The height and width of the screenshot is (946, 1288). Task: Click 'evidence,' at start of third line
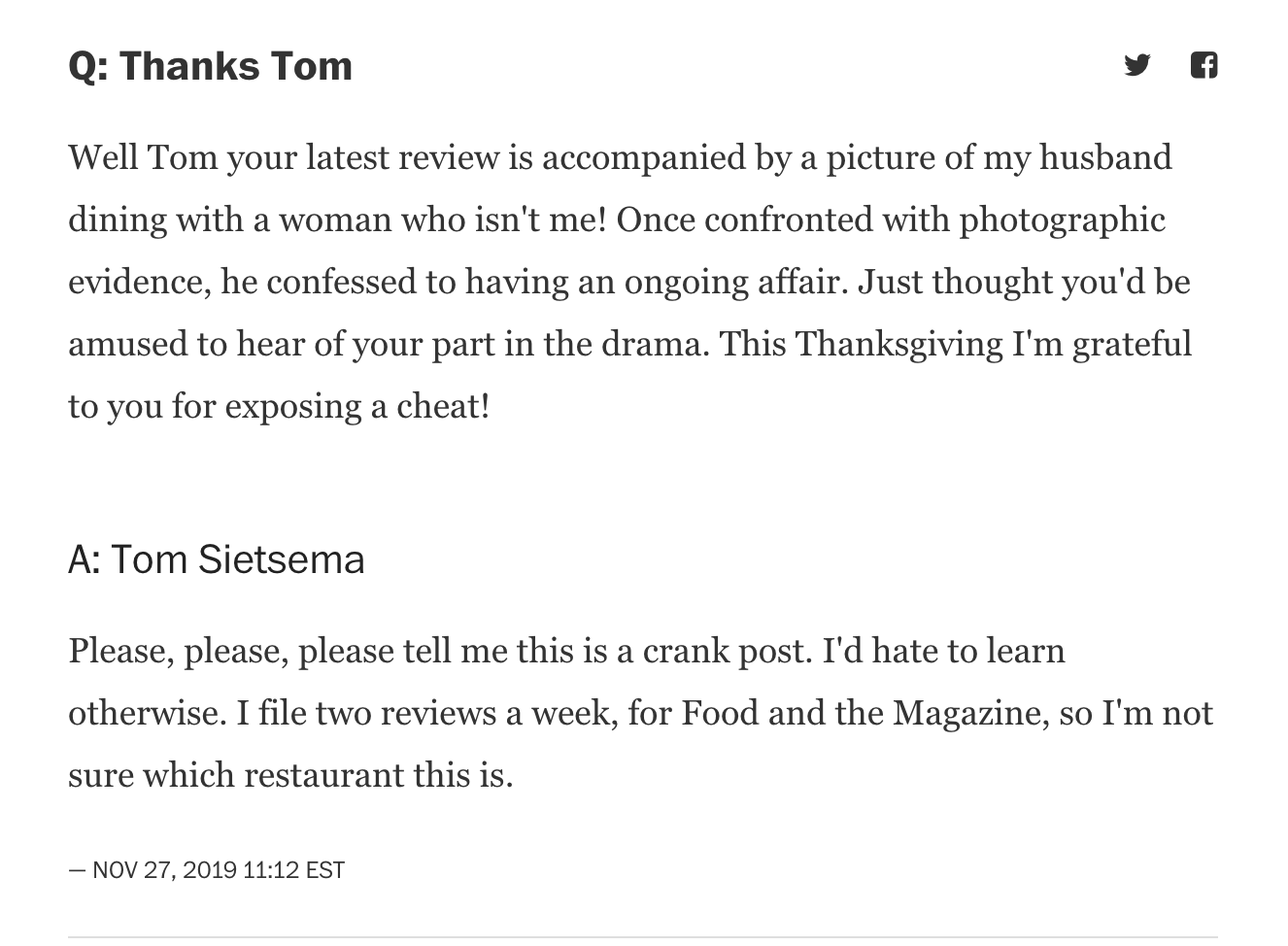click(140, 282)
